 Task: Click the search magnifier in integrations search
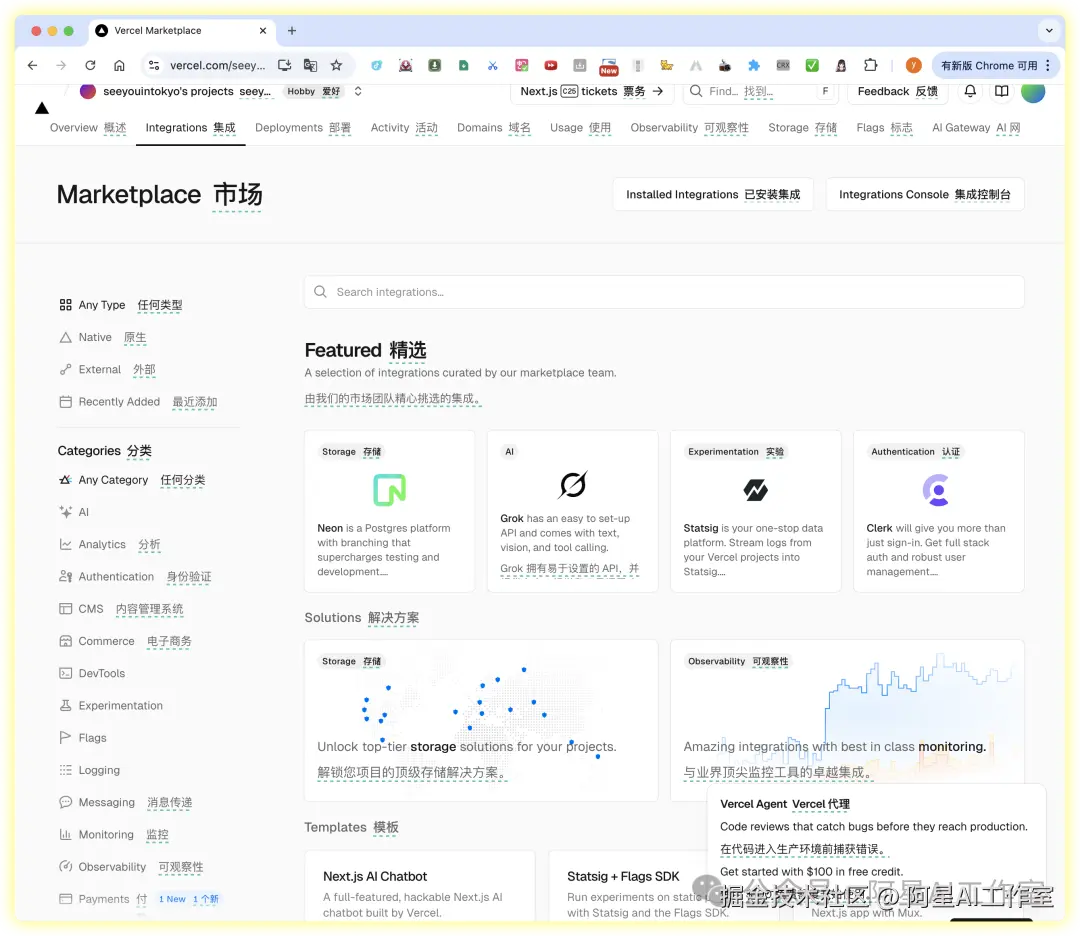[320, 292]
